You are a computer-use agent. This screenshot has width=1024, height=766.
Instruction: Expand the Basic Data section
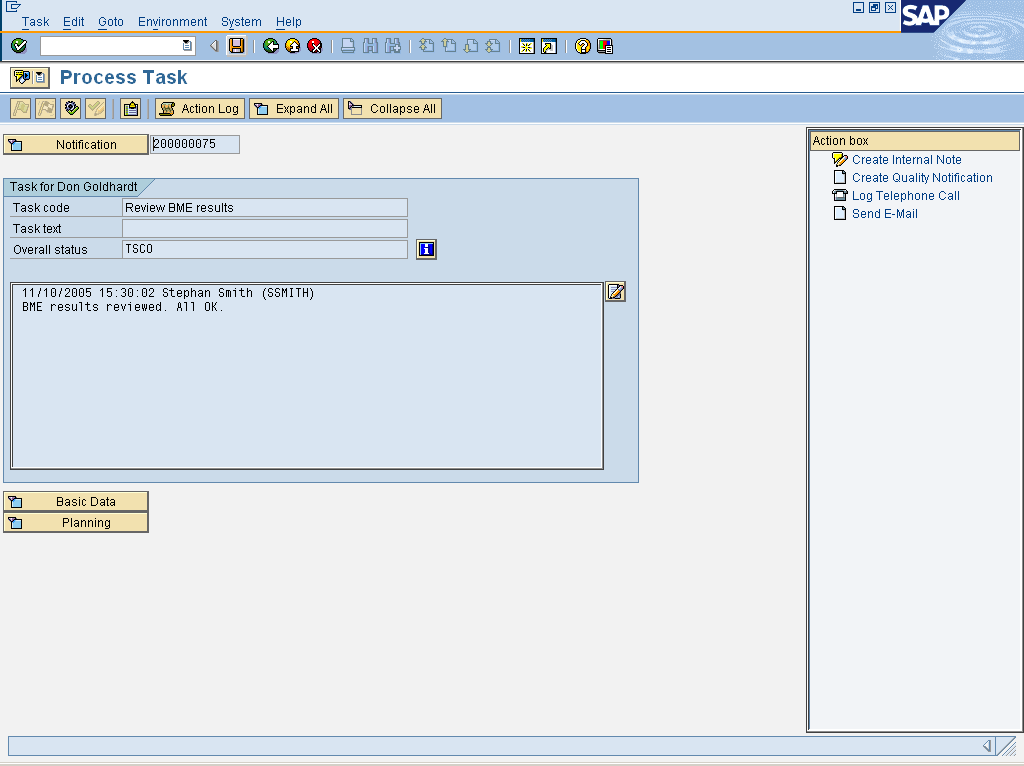tap(76, 502)
